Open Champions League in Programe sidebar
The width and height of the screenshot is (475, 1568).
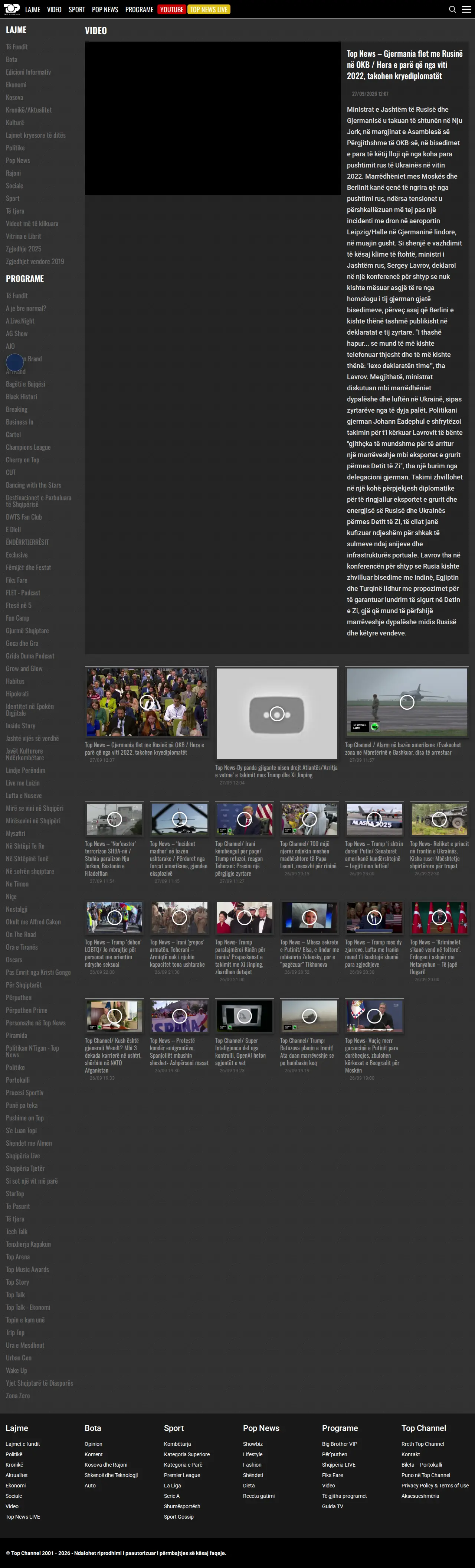28,448
